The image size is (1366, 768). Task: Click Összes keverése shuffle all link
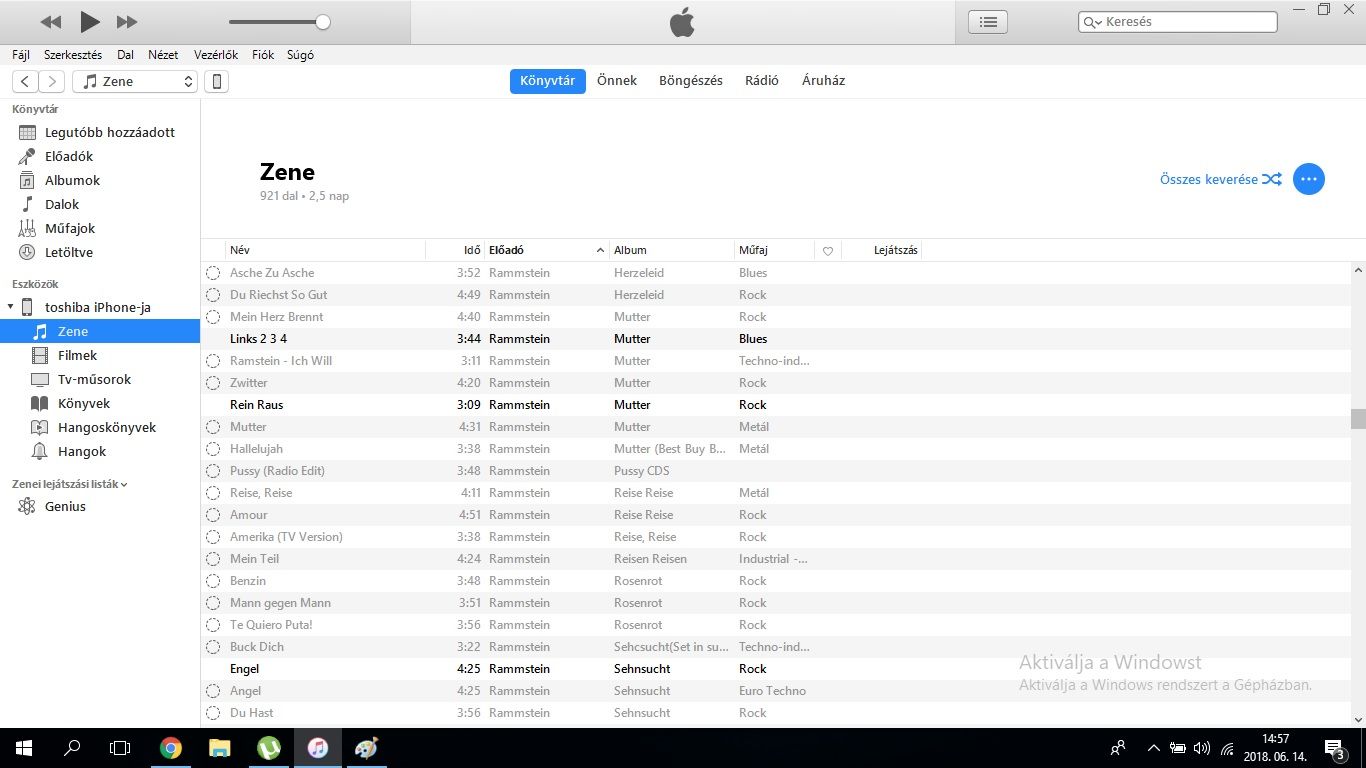(1220, 179)
